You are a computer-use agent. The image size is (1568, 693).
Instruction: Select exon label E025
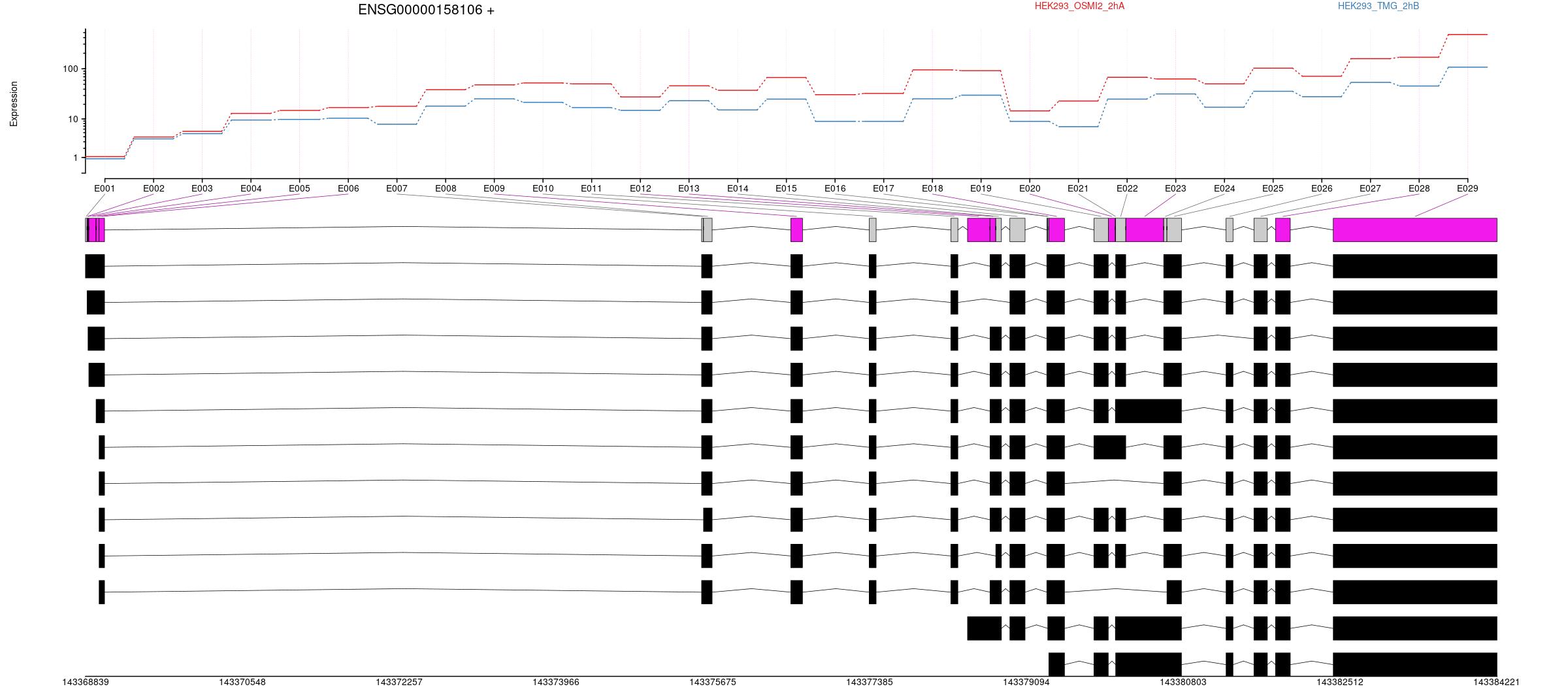coord(1273,188)
